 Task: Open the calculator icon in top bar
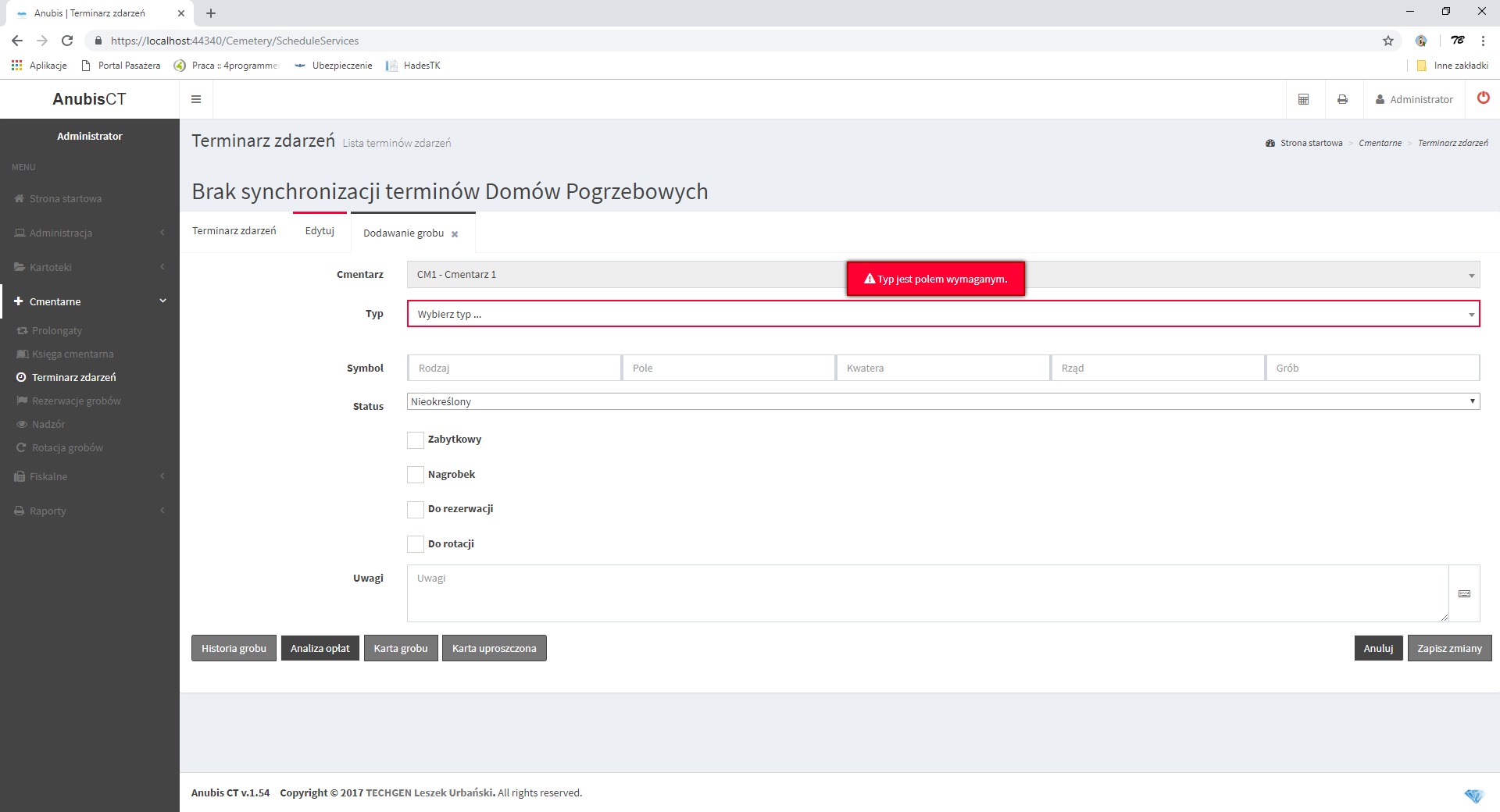pos(1303,99)
